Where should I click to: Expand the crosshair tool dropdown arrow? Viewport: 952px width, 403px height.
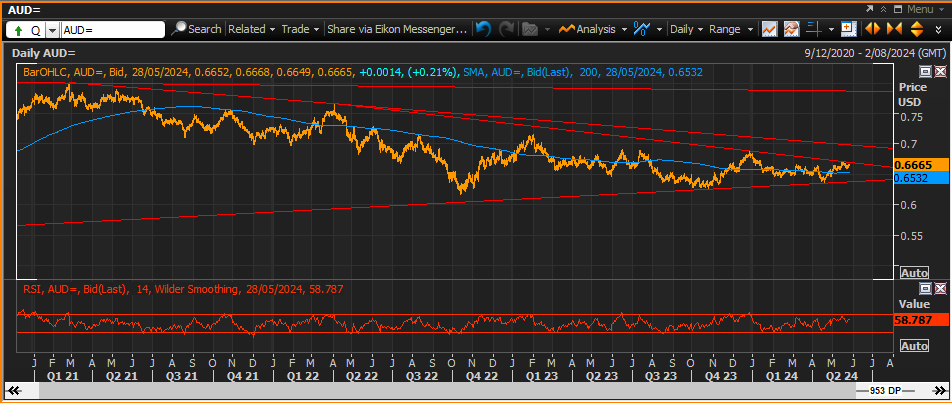pos(831,29)
